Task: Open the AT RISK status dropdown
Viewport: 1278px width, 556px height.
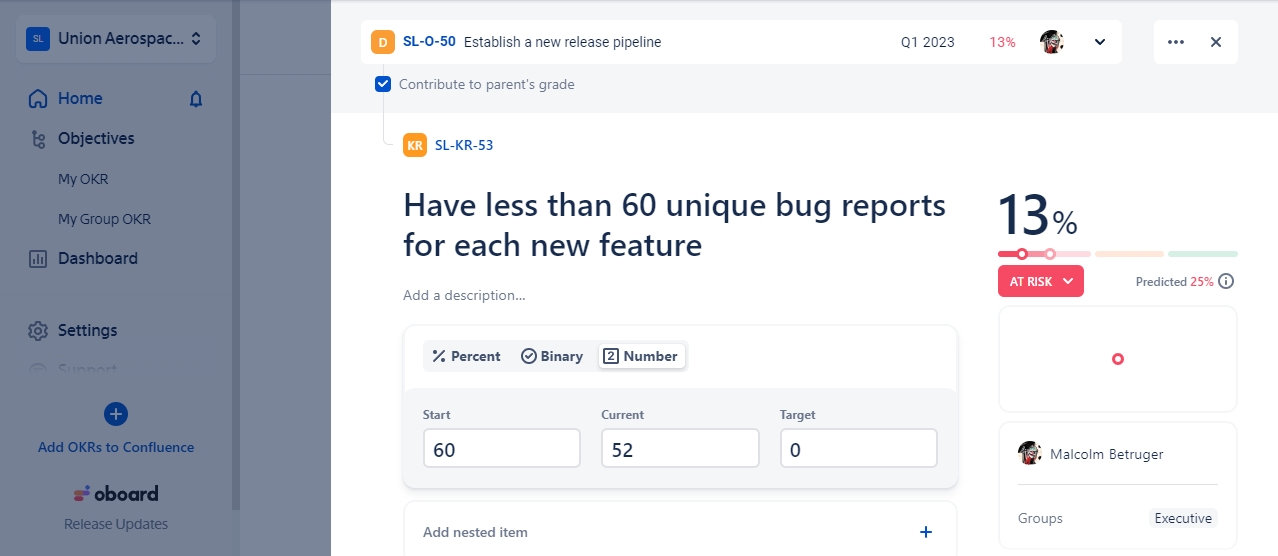Action: coord(1041,281)
